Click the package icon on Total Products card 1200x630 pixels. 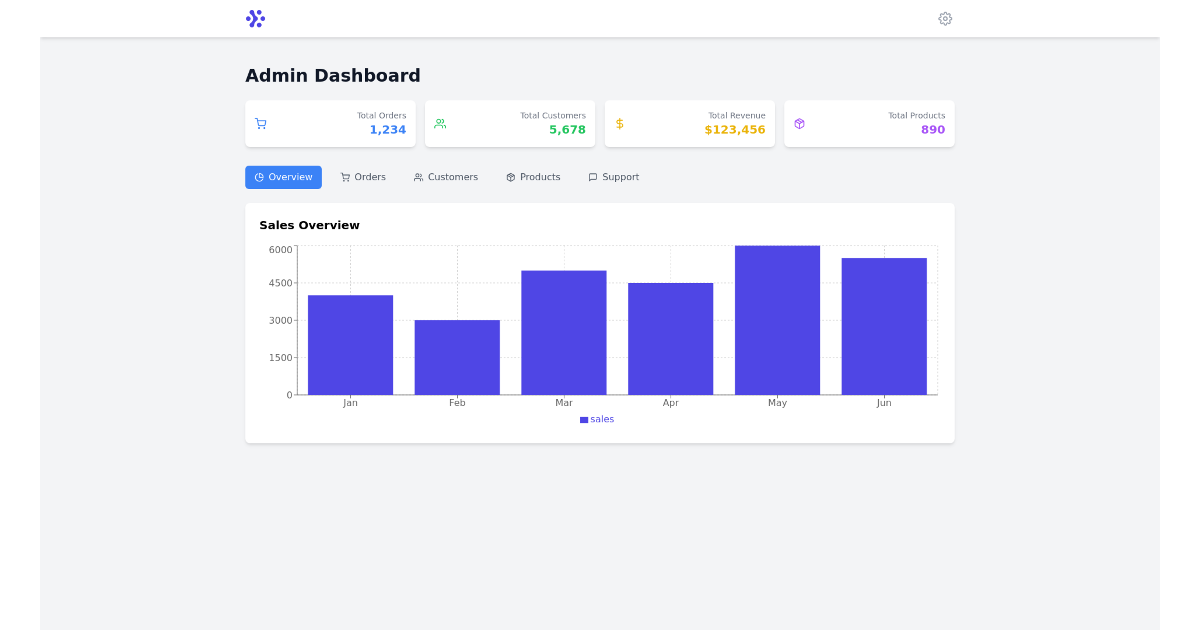[799, 122]
